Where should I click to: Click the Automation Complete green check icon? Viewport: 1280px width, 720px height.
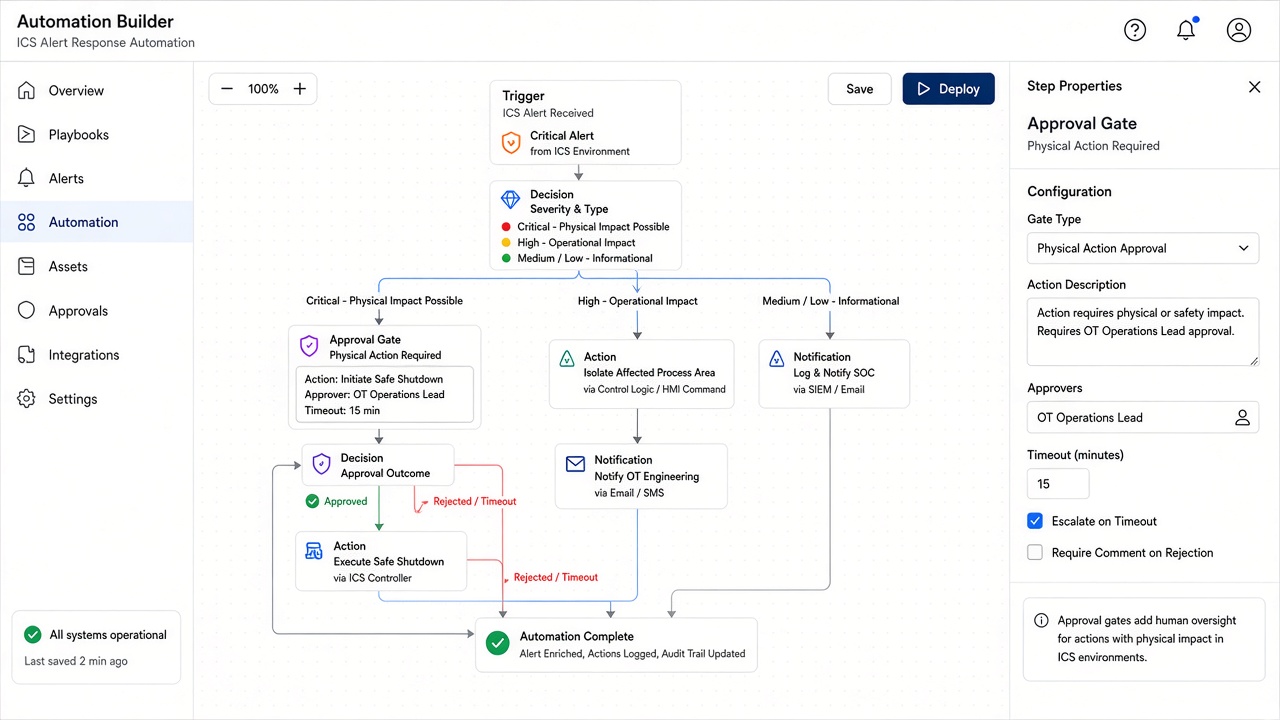[x=497, y=644]
